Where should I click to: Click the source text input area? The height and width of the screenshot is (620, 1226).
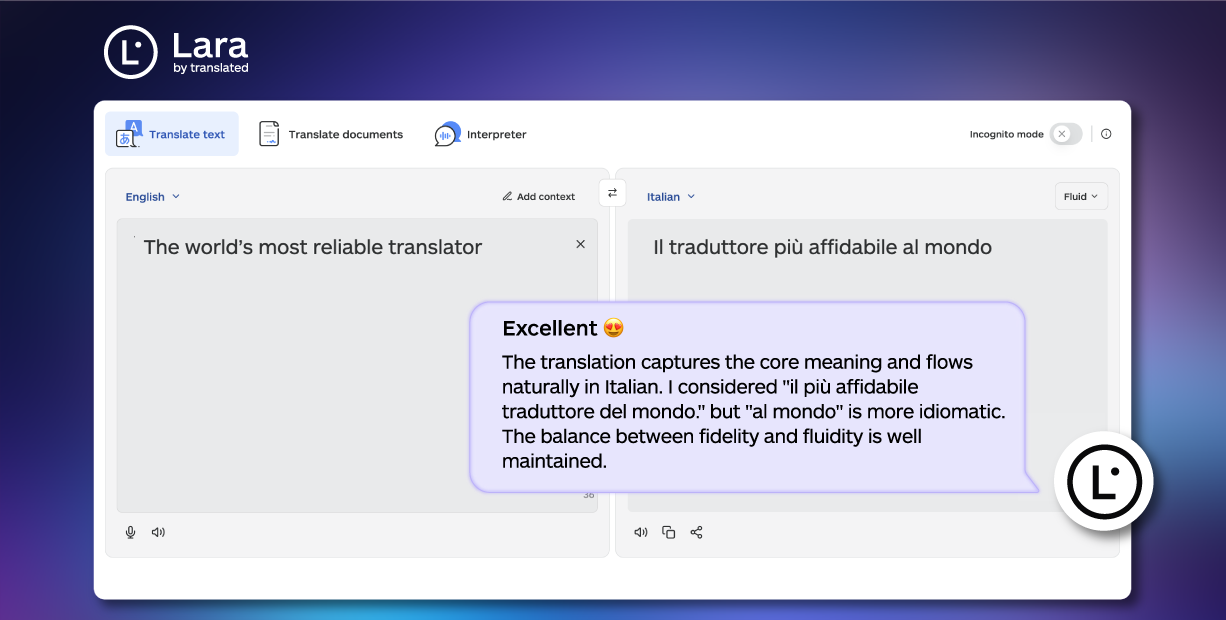(x=357, y=365)
